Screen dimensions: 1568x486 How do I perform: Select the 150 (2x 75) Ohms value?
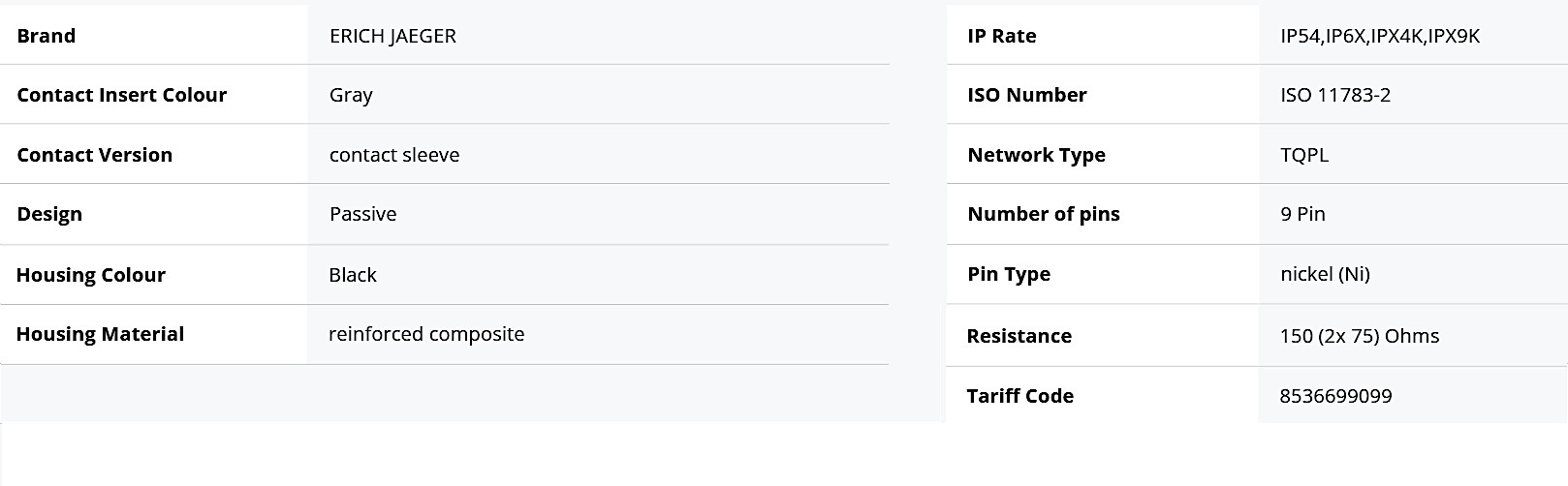pos(1360,336)
